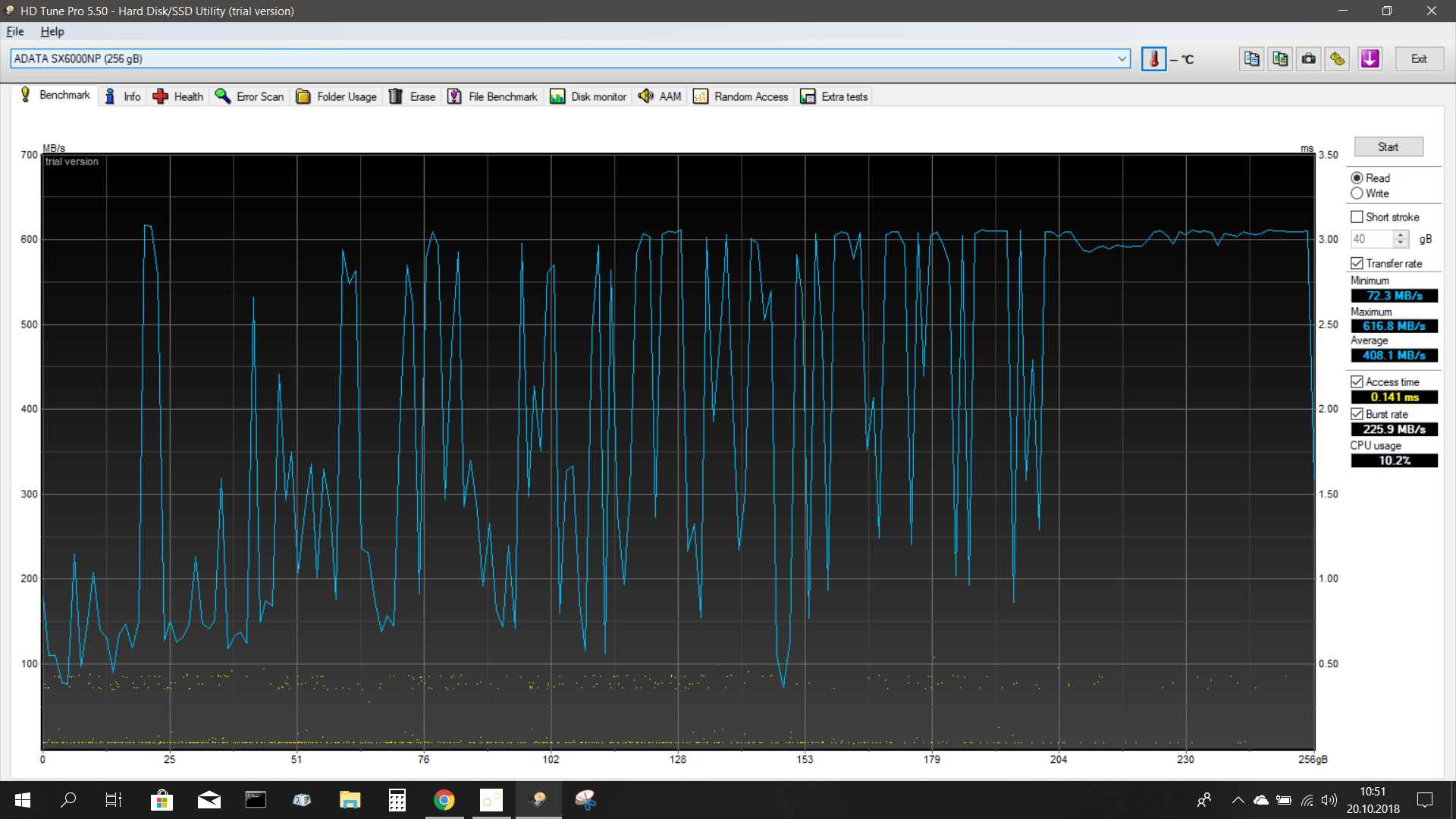Click the camera save screenshot icon

[1309, 59]
